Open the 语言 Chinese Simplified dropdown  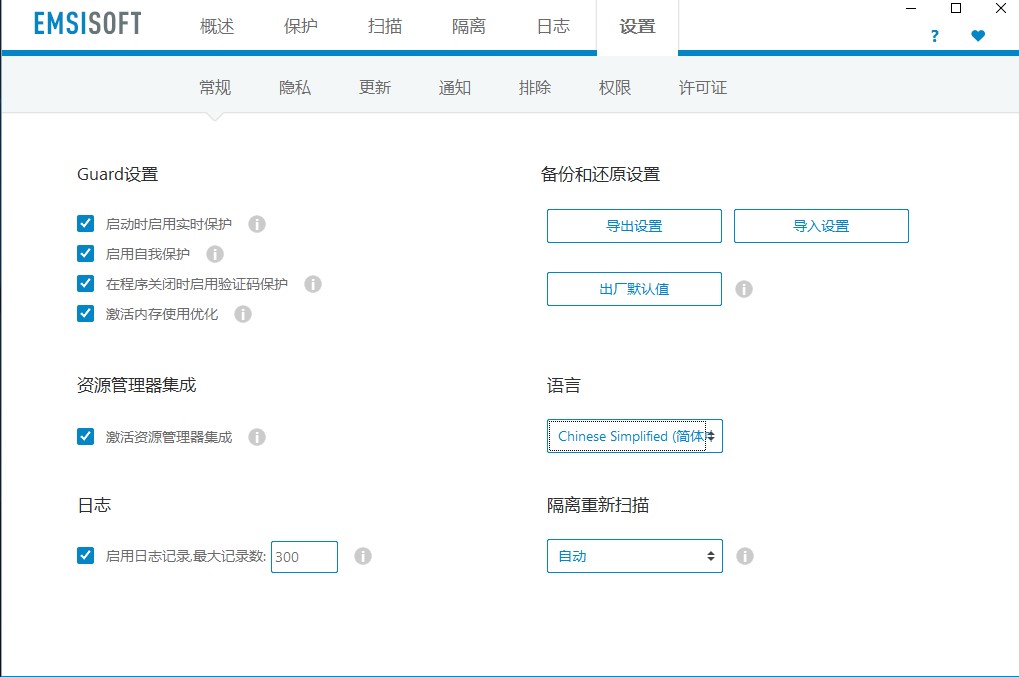[635, 436]
